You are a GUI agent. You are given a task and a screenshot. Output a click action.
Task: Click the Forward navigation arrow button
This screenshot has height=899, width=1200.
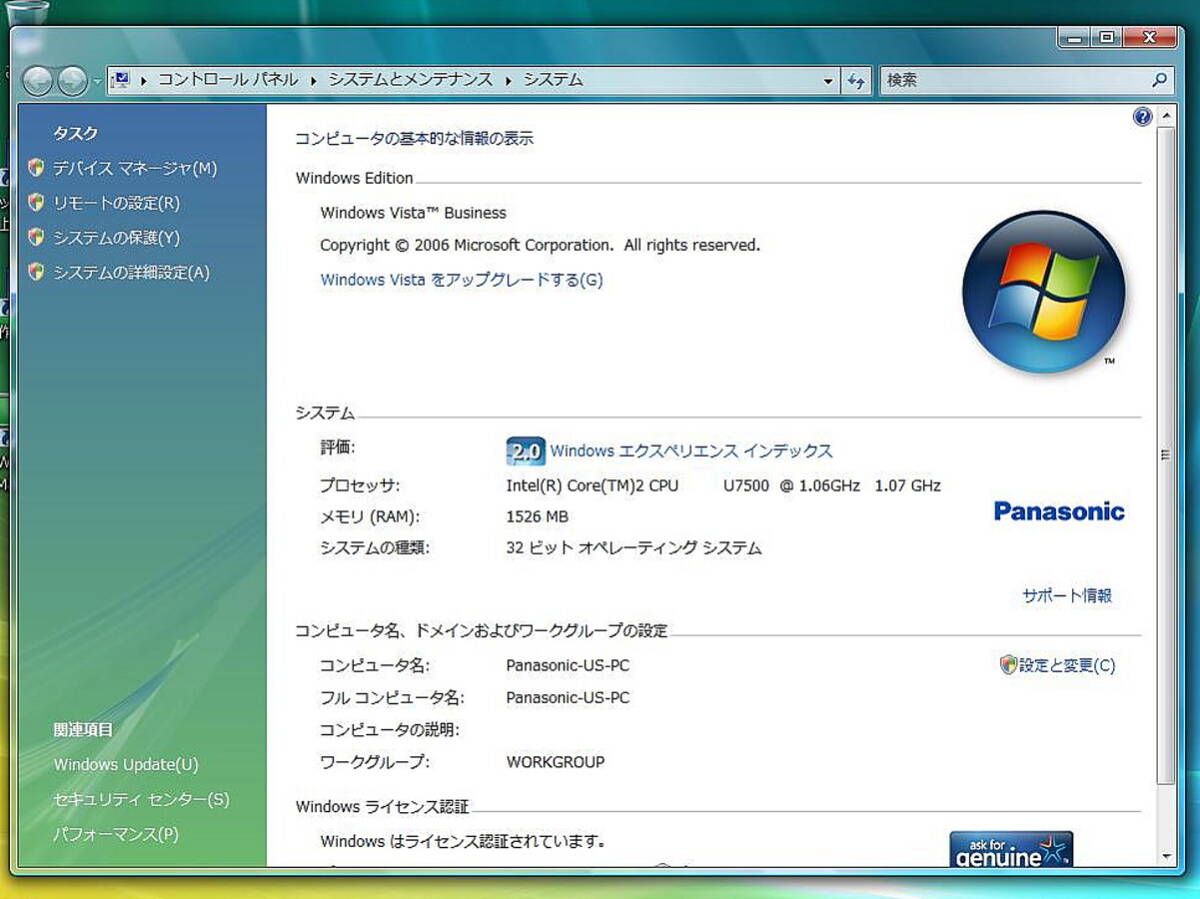coord(72,81)
